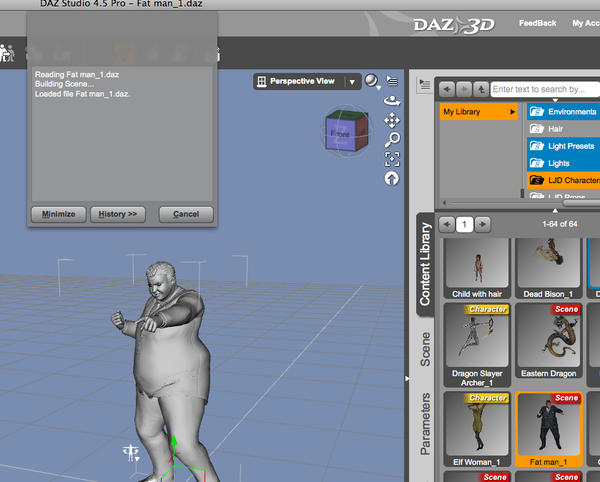This screenshot has width=600, height=482.
Task: Open the My Account link
Action: tap(585, 23)
